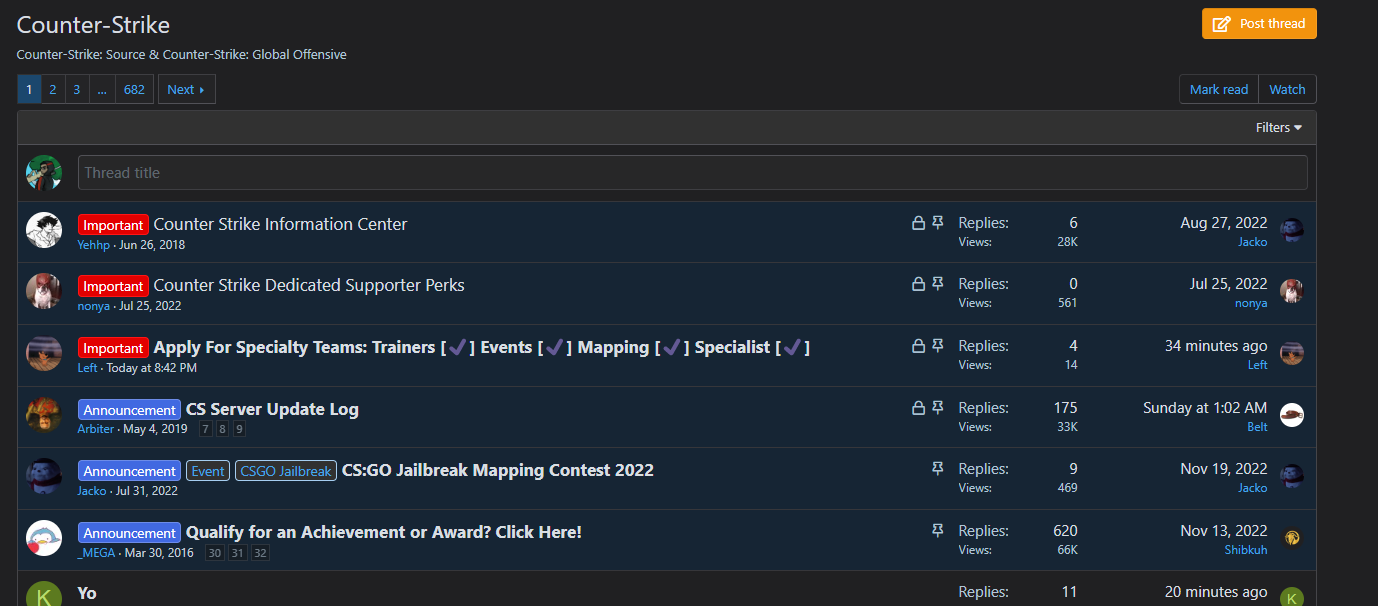Click _MEGA's avatar on Achievement thread
Viewport: 1378px width, 606px height.
coord(44,538)
